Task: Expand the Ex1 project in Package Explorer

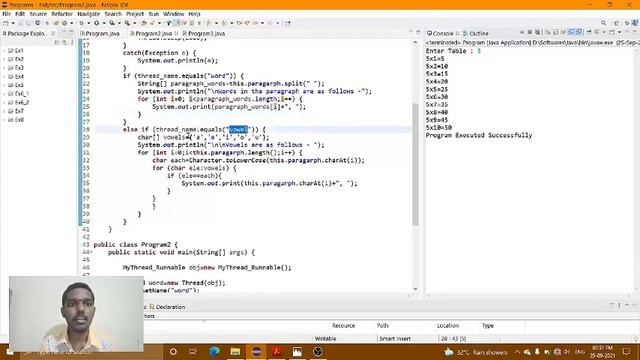Action: 4,51
